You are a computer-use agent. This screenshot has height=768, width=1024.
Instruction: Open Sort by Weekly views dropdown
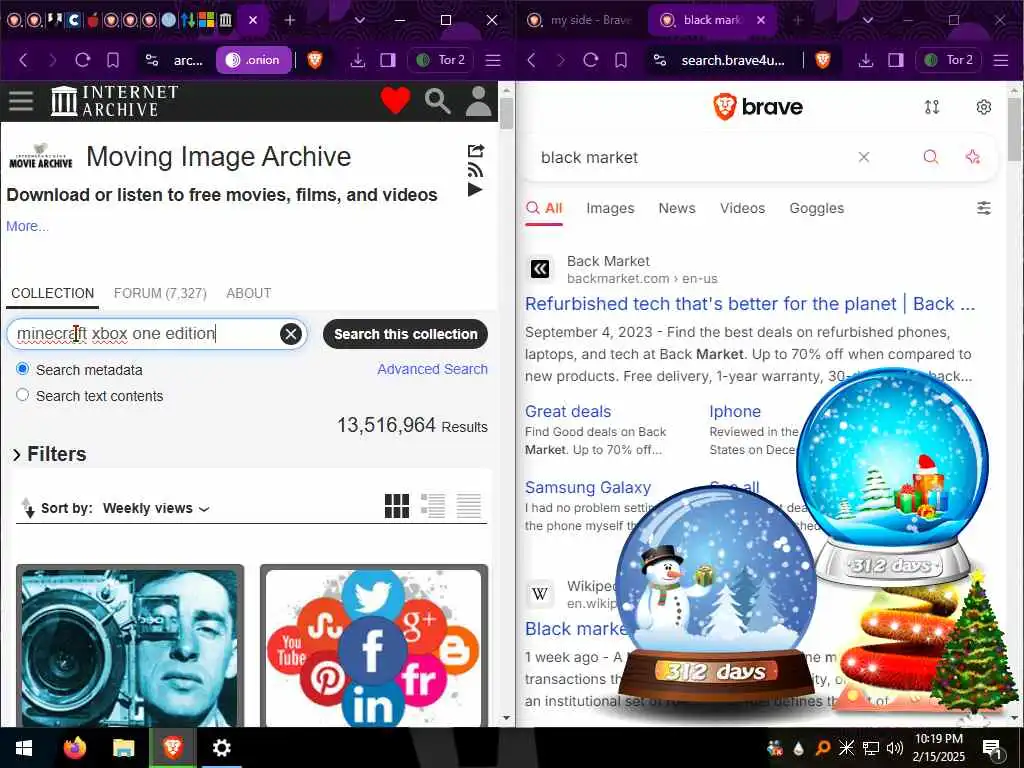[x=156, y=508]
